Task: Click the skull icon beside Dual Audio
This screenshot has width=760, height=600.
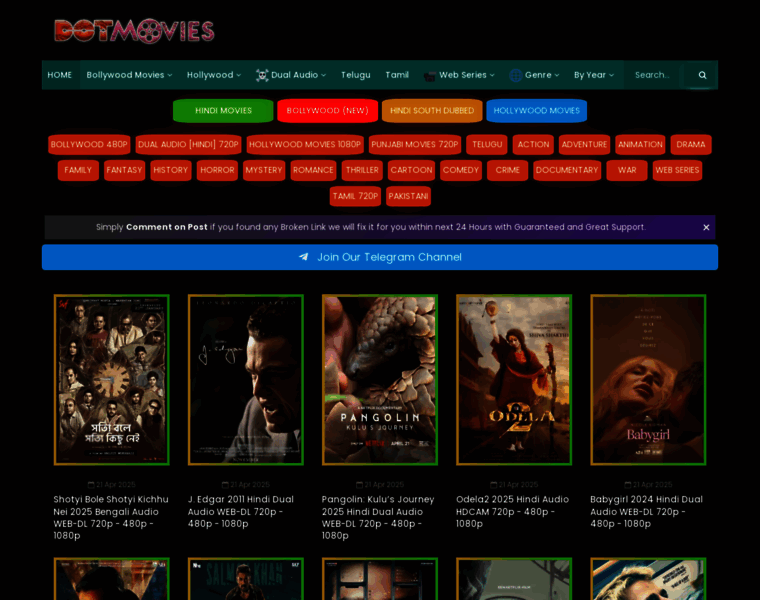Action: (262, 75)
